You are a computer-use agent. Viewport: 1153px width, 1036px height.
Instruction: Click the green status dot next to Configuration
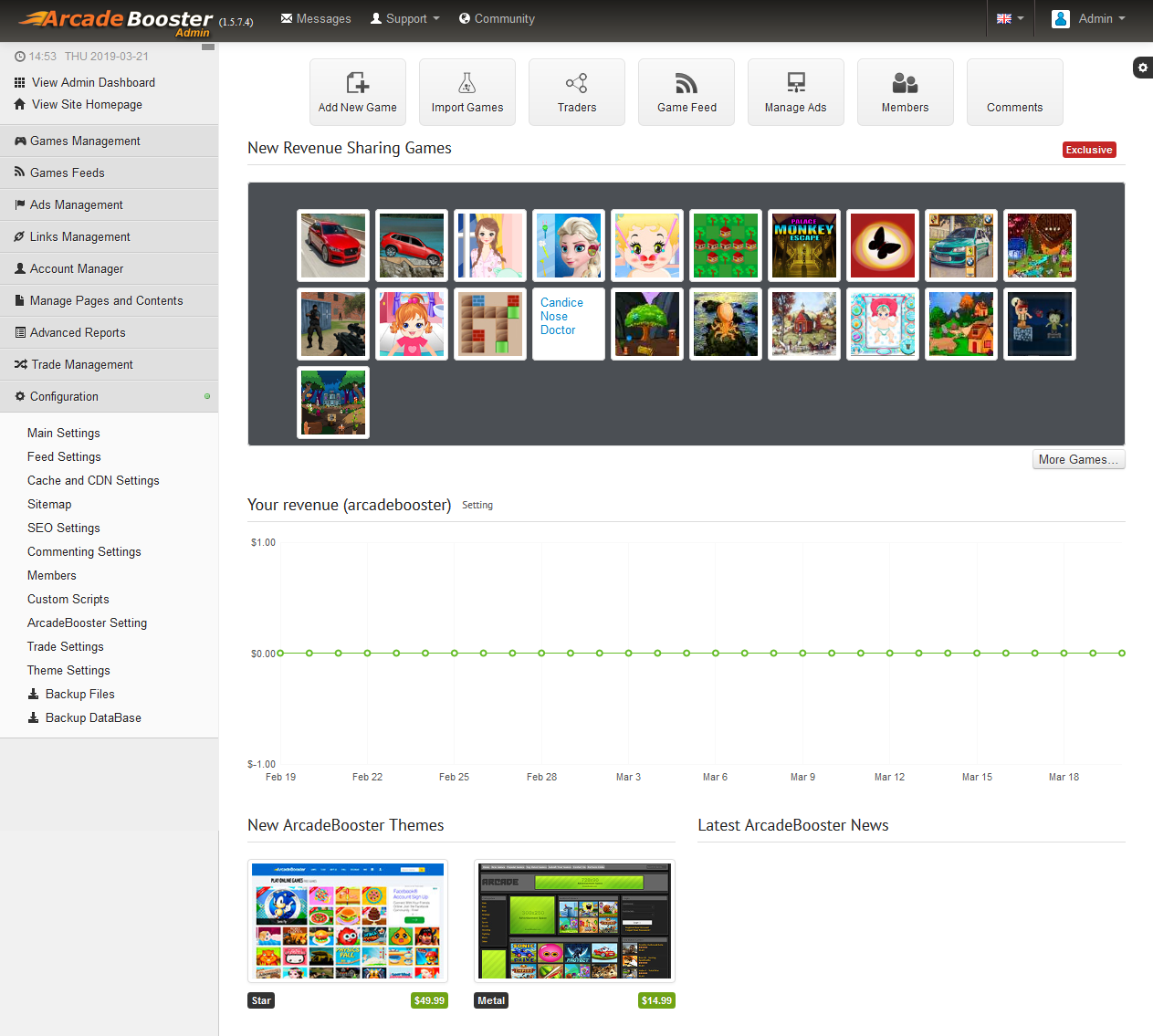pos(205,396)
